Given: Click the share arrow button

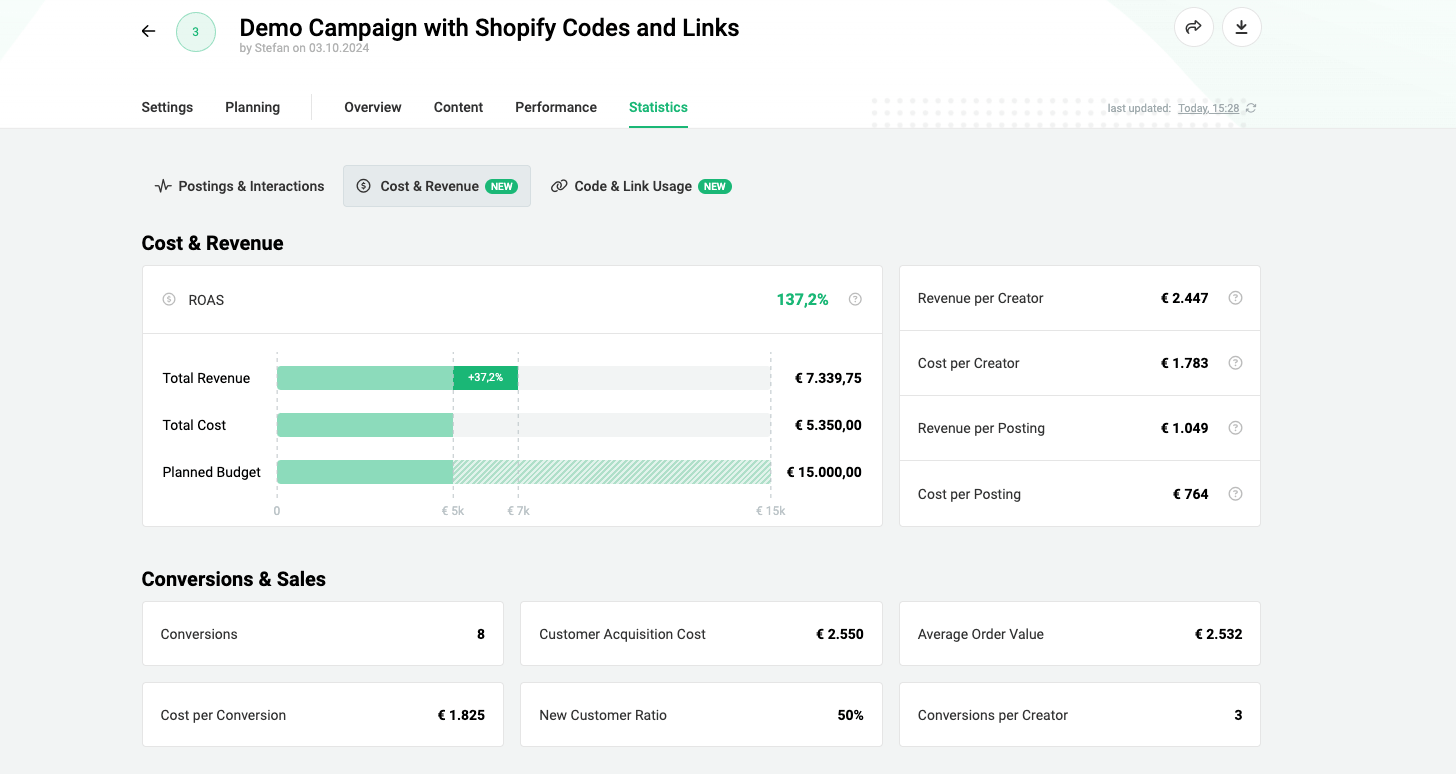Looking at the screenshot, I should coord(1193,28).
